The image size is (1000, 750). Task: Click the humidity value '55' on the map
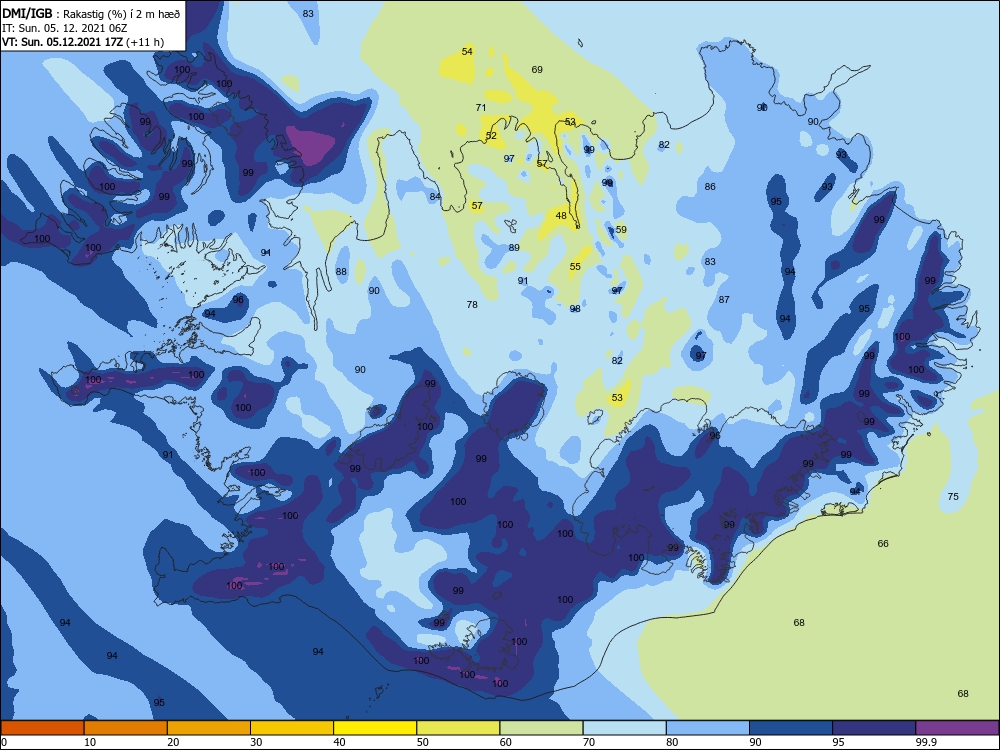pyautogui.click(x=575, y=267)
